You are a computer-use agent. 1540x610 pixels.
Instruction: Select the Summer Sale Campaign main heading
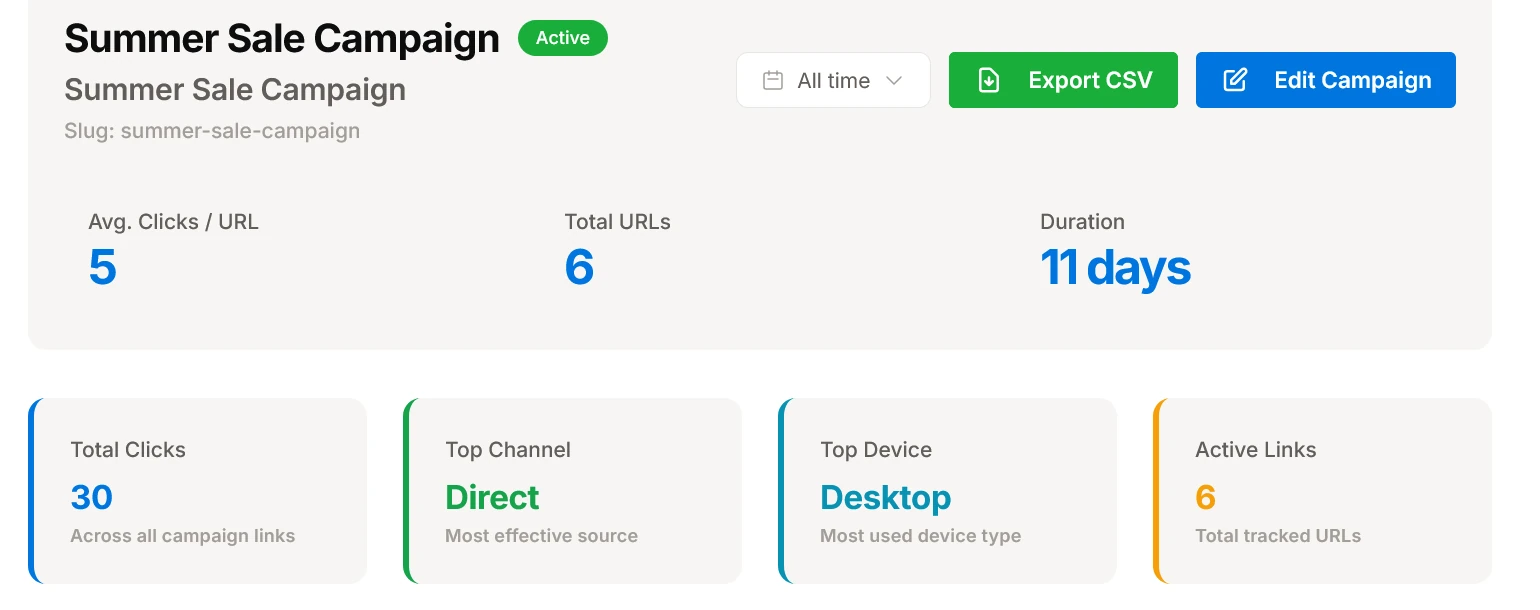282,39
